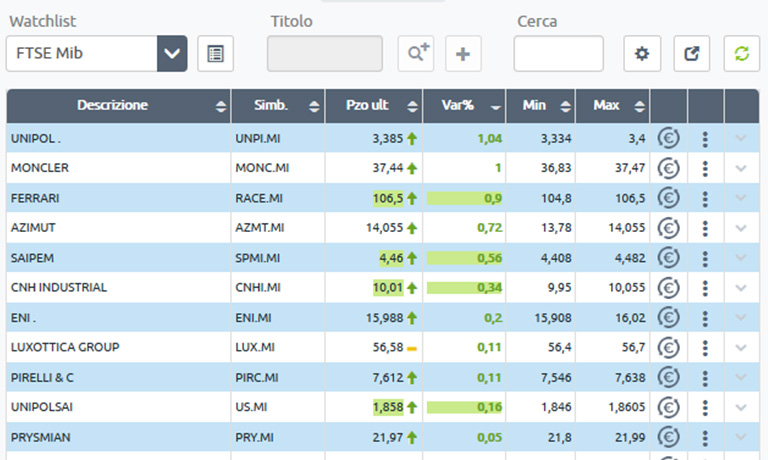Click the UNPI.MI symbol cell
The width and height of the screenshot is (768, 460).
(x=278, y=139)
